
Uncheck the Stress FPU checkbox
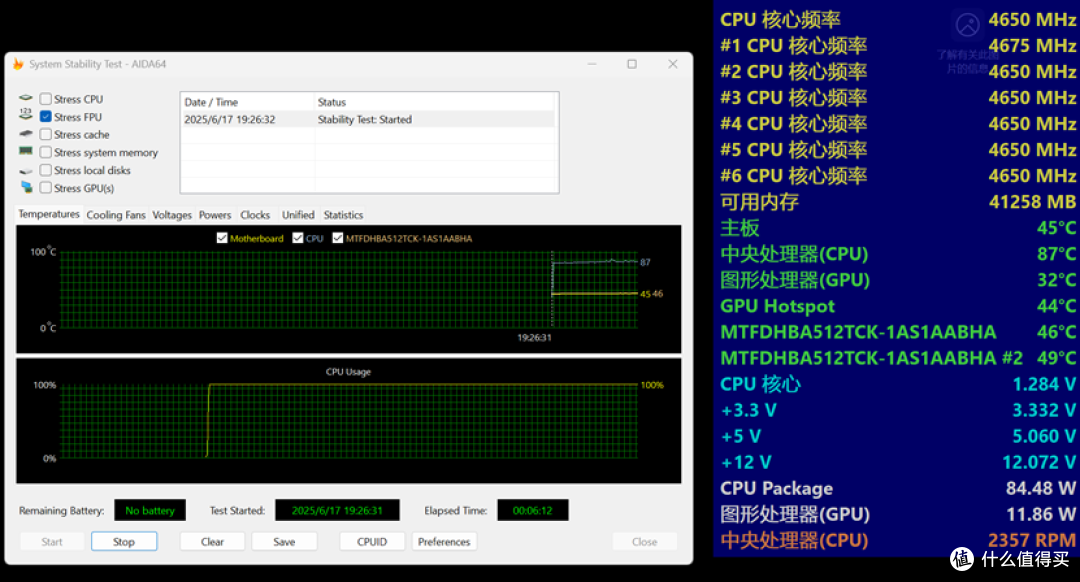tap(45, 117)
